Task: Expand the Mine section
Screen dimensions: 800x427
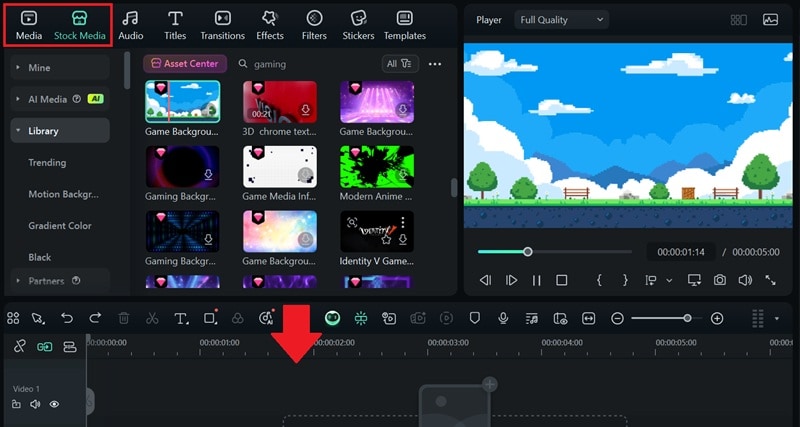Action: 60,67
